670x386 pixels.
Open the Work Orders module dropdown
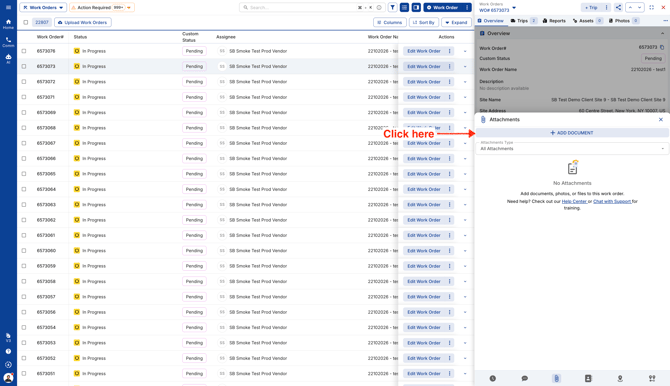43,7
